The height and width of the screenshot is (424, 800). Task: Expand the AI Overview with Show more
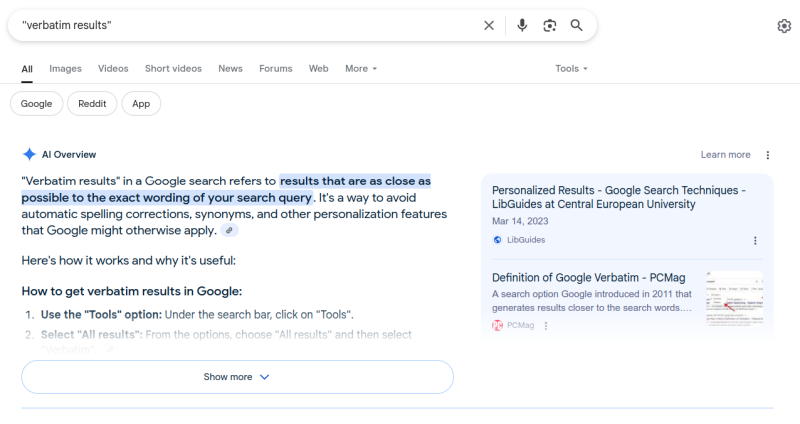237,377
